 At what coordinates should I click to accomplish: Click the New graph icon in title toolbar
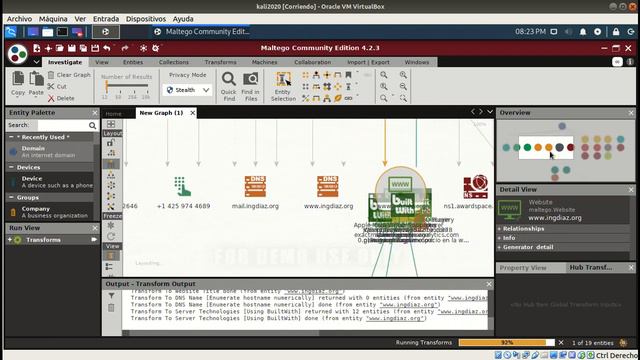36,48
